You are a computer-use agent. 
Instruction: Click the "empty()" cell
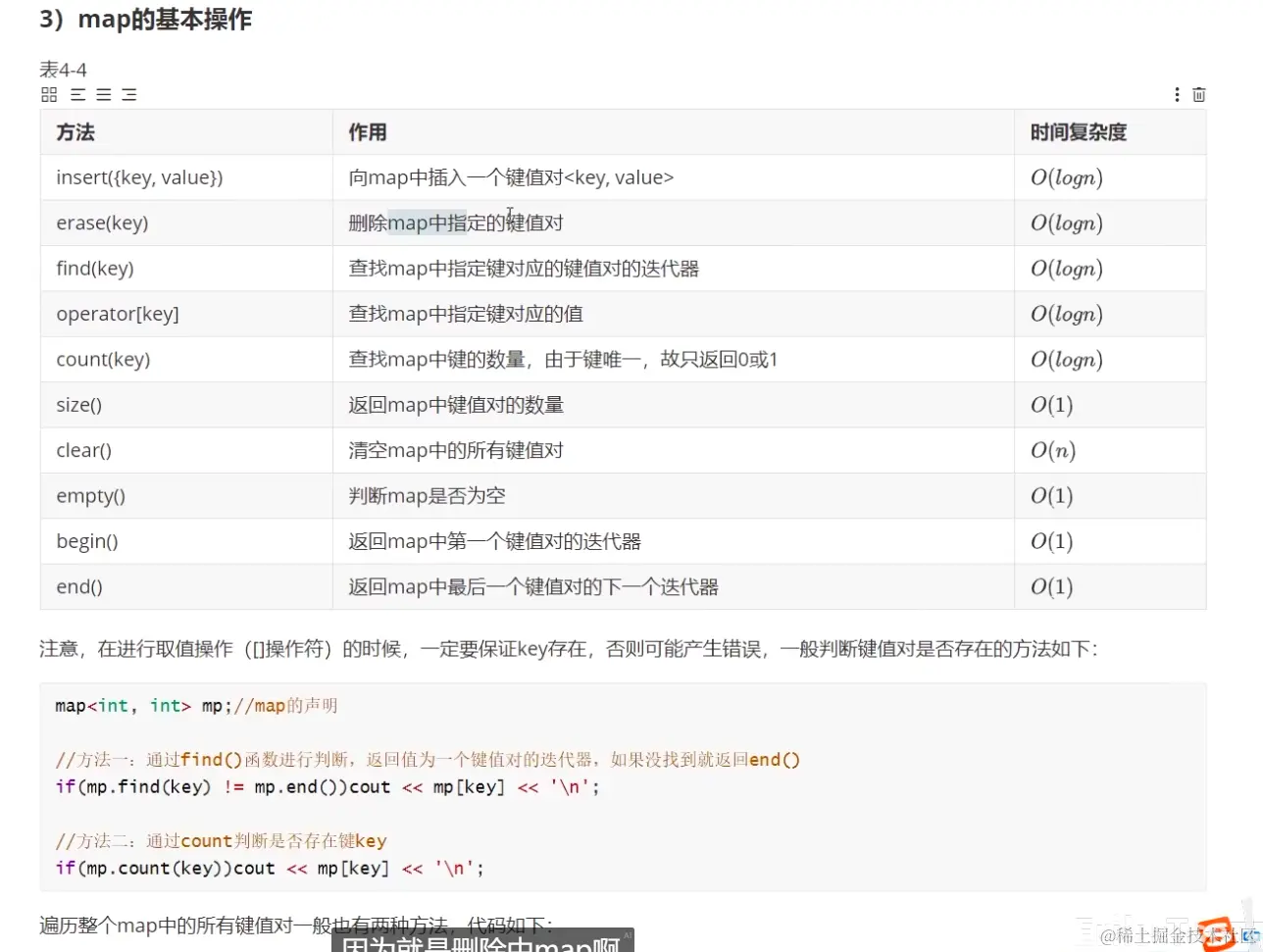[x=186, y=496]
